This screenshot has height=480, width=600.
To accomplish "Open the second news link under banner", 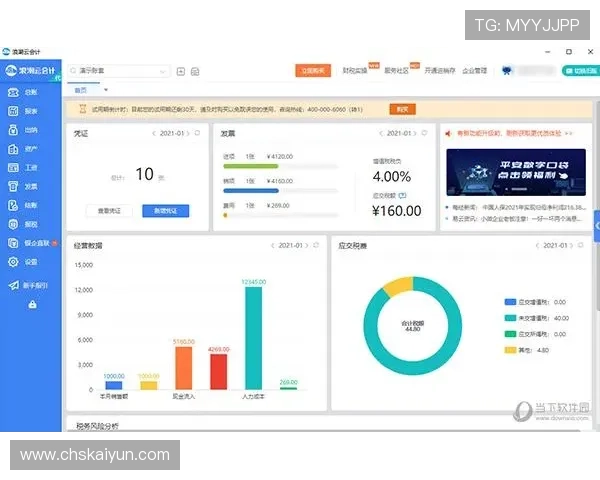I will [x=517, y=219].
